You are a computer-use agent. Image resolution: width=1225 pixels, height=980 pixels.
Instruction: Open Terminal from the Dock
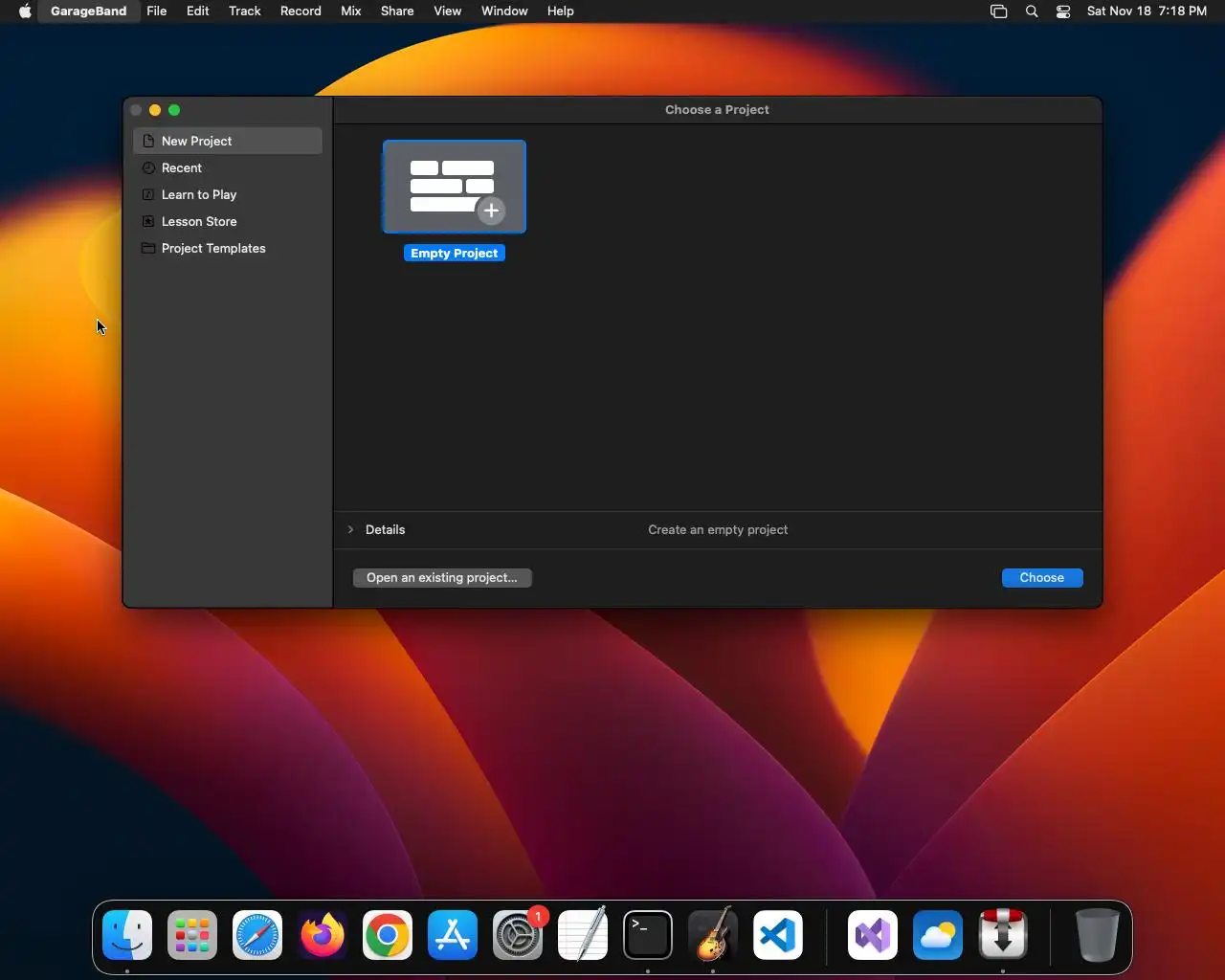point(648,935)
